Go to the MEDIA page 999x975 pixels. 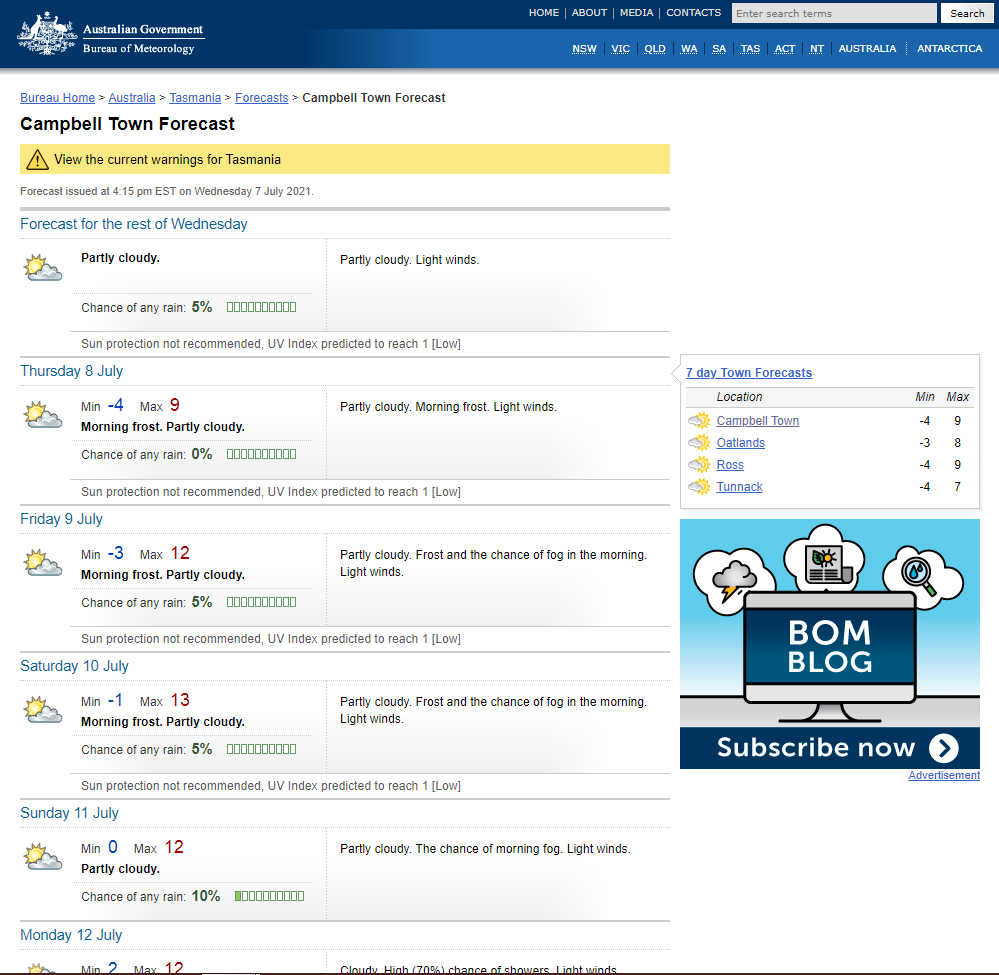636,13
